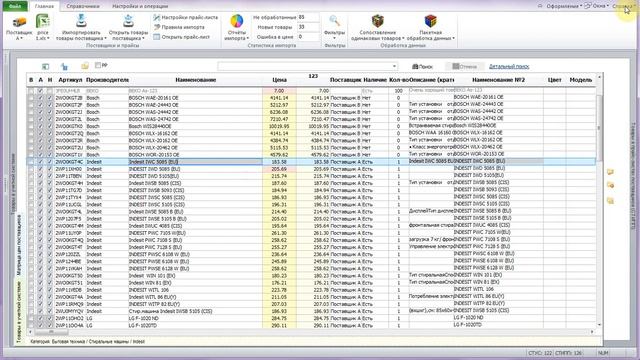Click the Поиск search button
This screenshot has height=360, width=640.
(422, 67)
